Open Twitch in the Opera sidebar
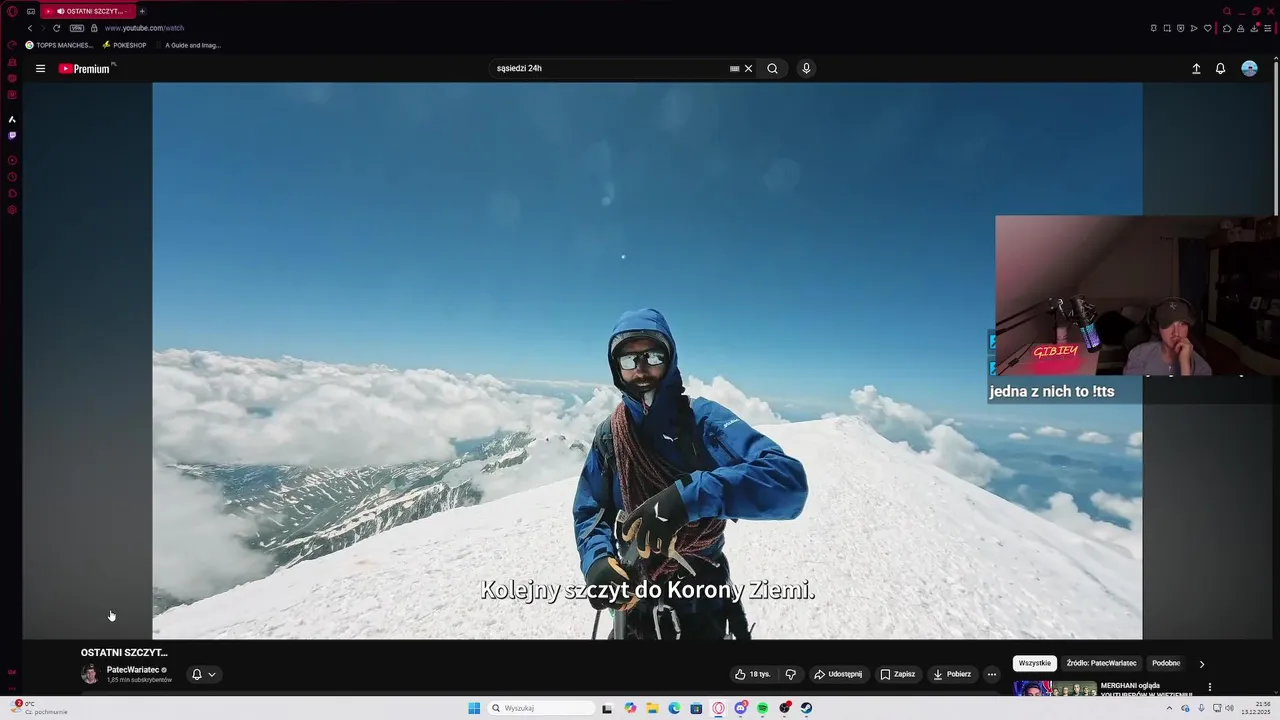Screen dimensions: 1280x720 (x=12, y=135)
